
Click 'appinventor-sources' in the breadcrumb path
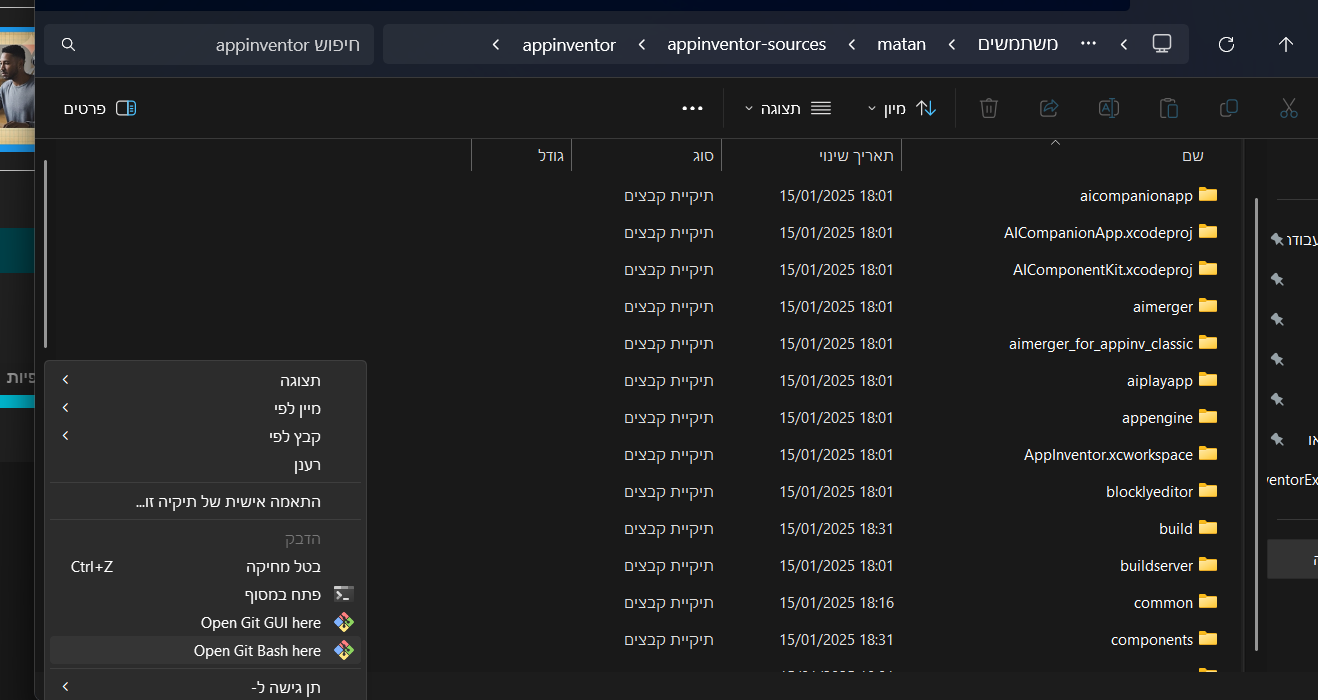(x=746, y=44)
